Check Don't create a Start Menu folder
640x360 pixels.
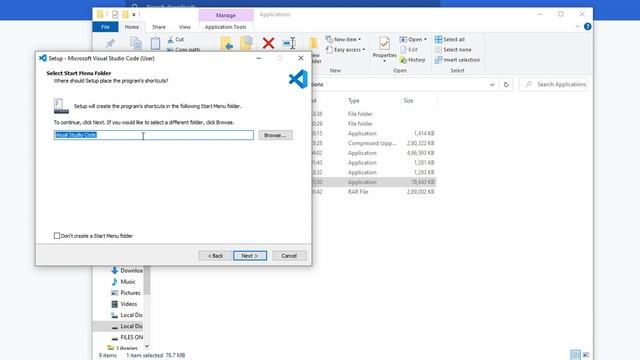pyautogui.click(x=57, y=236)
